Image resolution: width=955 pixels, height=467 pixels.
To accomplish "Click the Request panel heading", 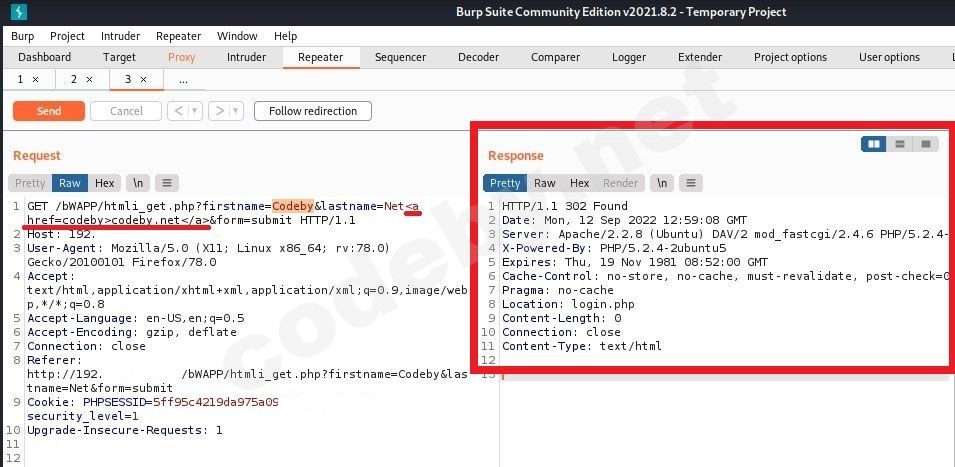I will (x=37, y=156).
